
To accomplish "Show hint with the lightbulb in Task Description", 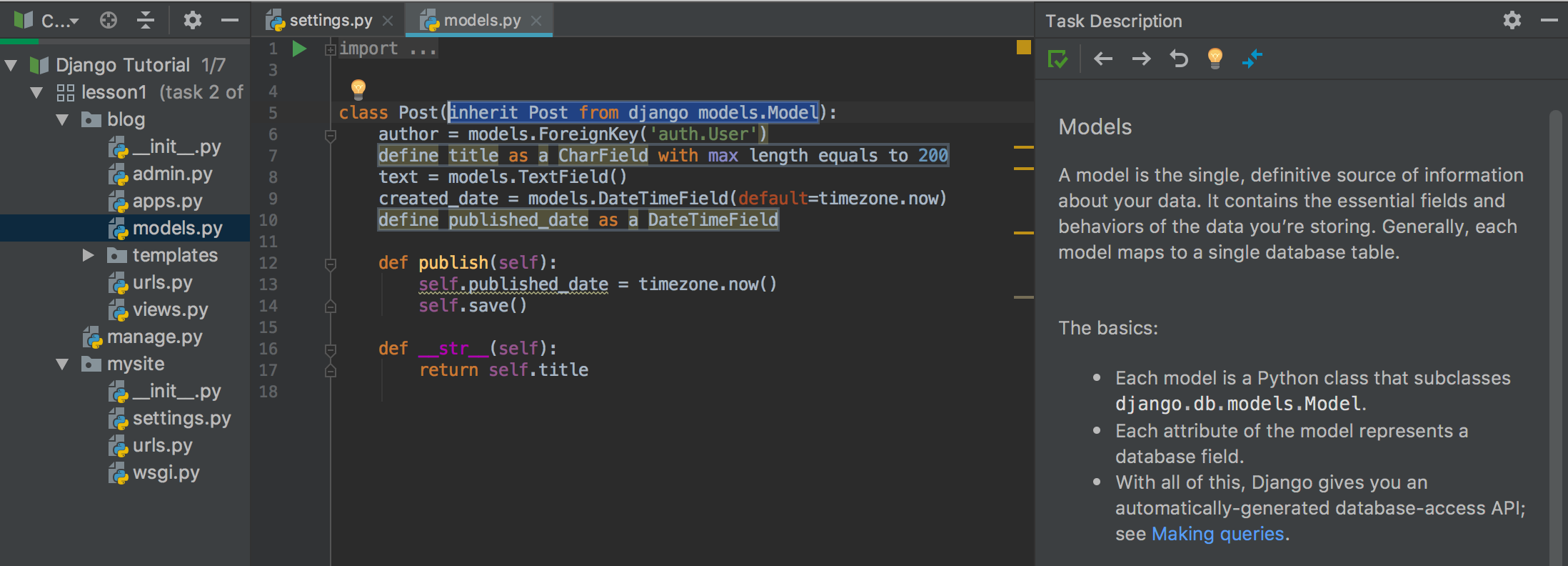I will [x=1215, y=58].
